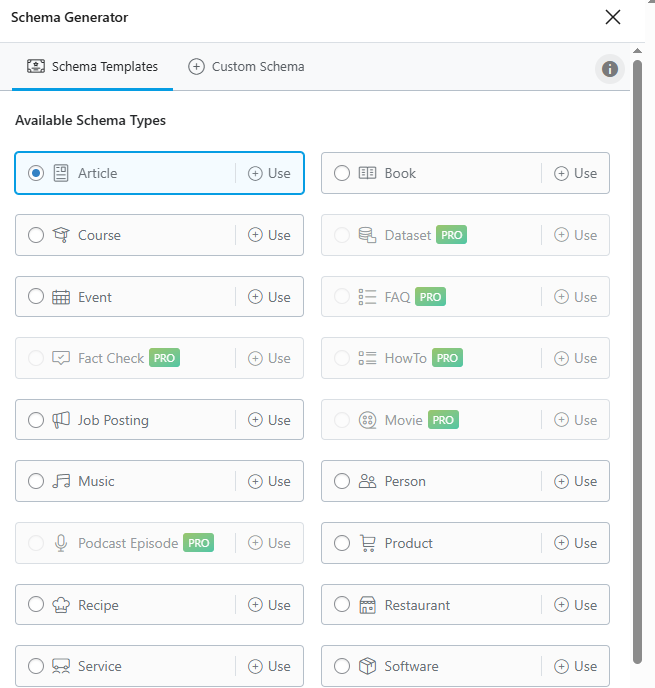
Task: Click the Event calendar icon
Action: 61,297
